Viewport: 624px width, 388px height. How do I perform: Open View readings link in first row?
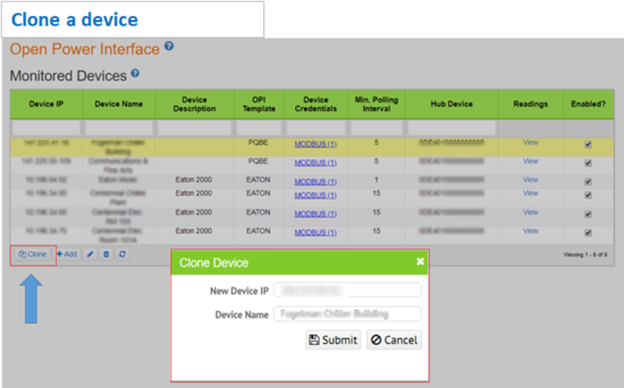(x=530, y=142)
